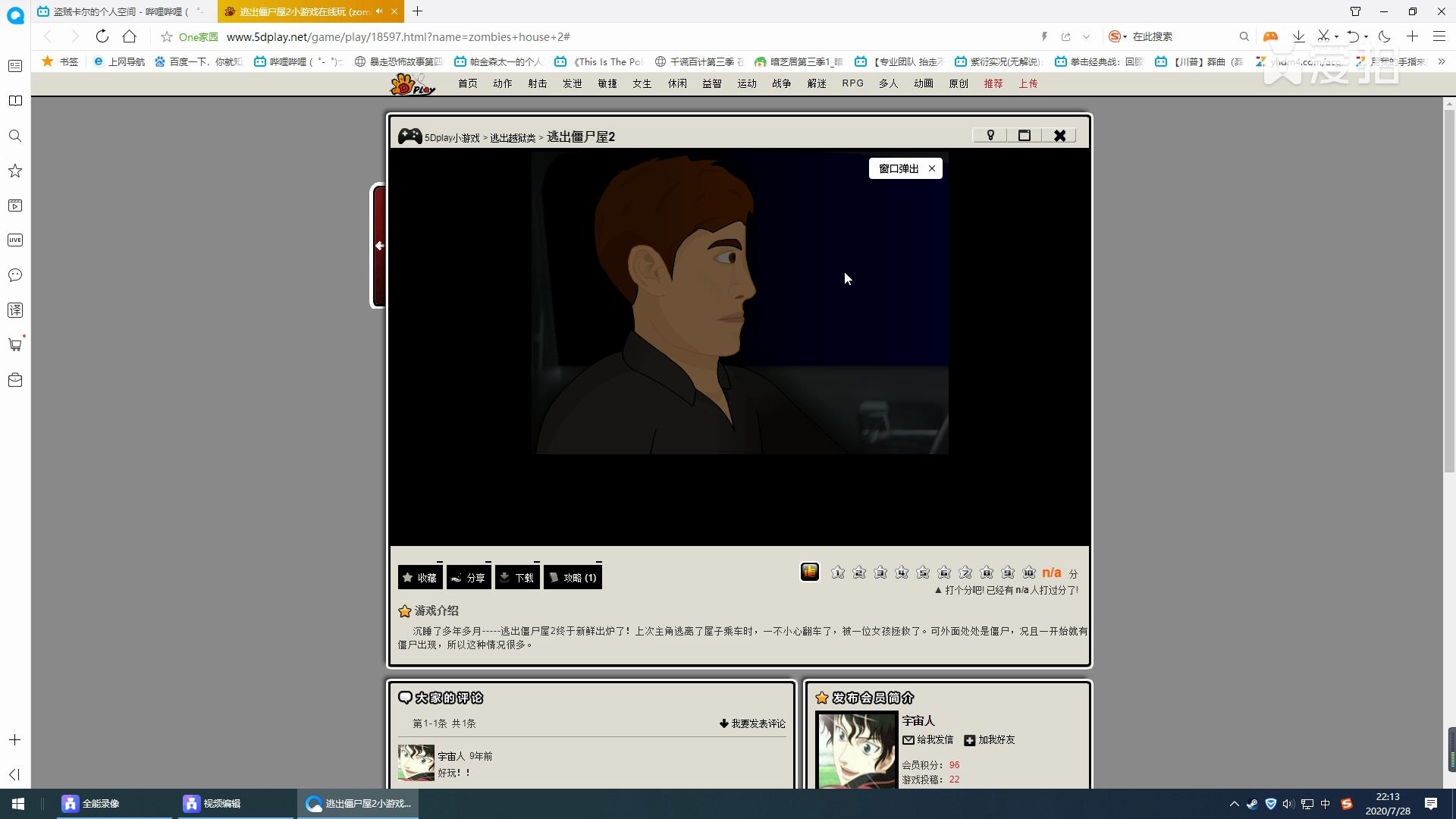
Task: Open a new browser tab
Action: click(x=417, y=11)
